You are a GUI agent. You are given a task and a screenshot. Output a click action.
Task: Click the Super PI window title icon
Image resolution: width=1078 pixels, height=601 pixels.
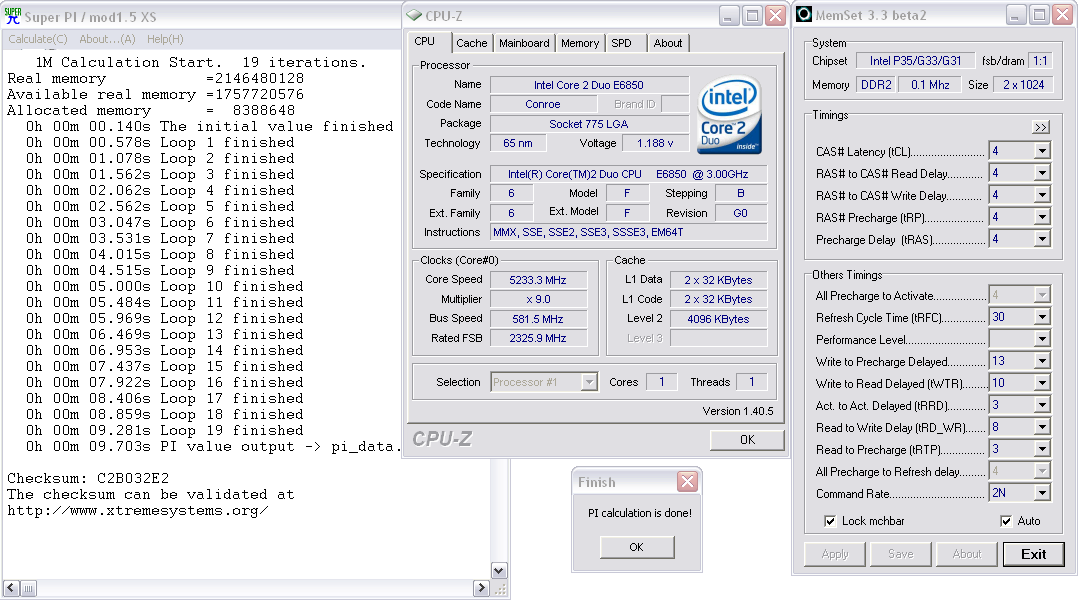(x=13, y=16)
